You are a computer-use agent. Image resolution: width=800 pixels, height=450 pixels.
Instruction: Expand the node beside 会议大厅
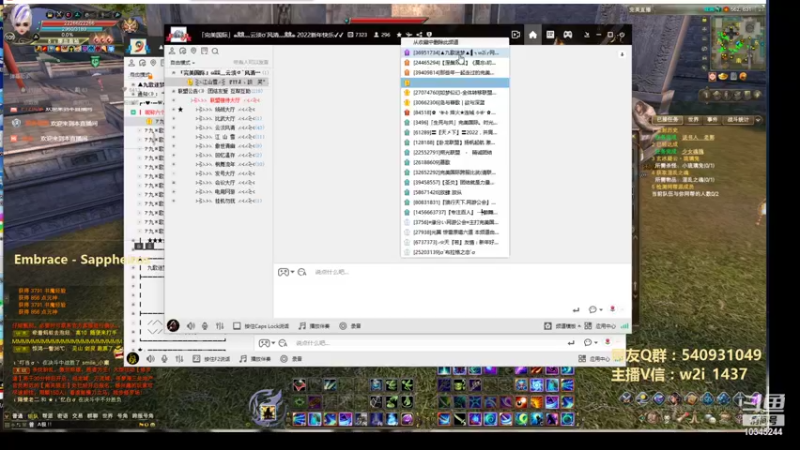pyautogui.click(x=173, y=183)
